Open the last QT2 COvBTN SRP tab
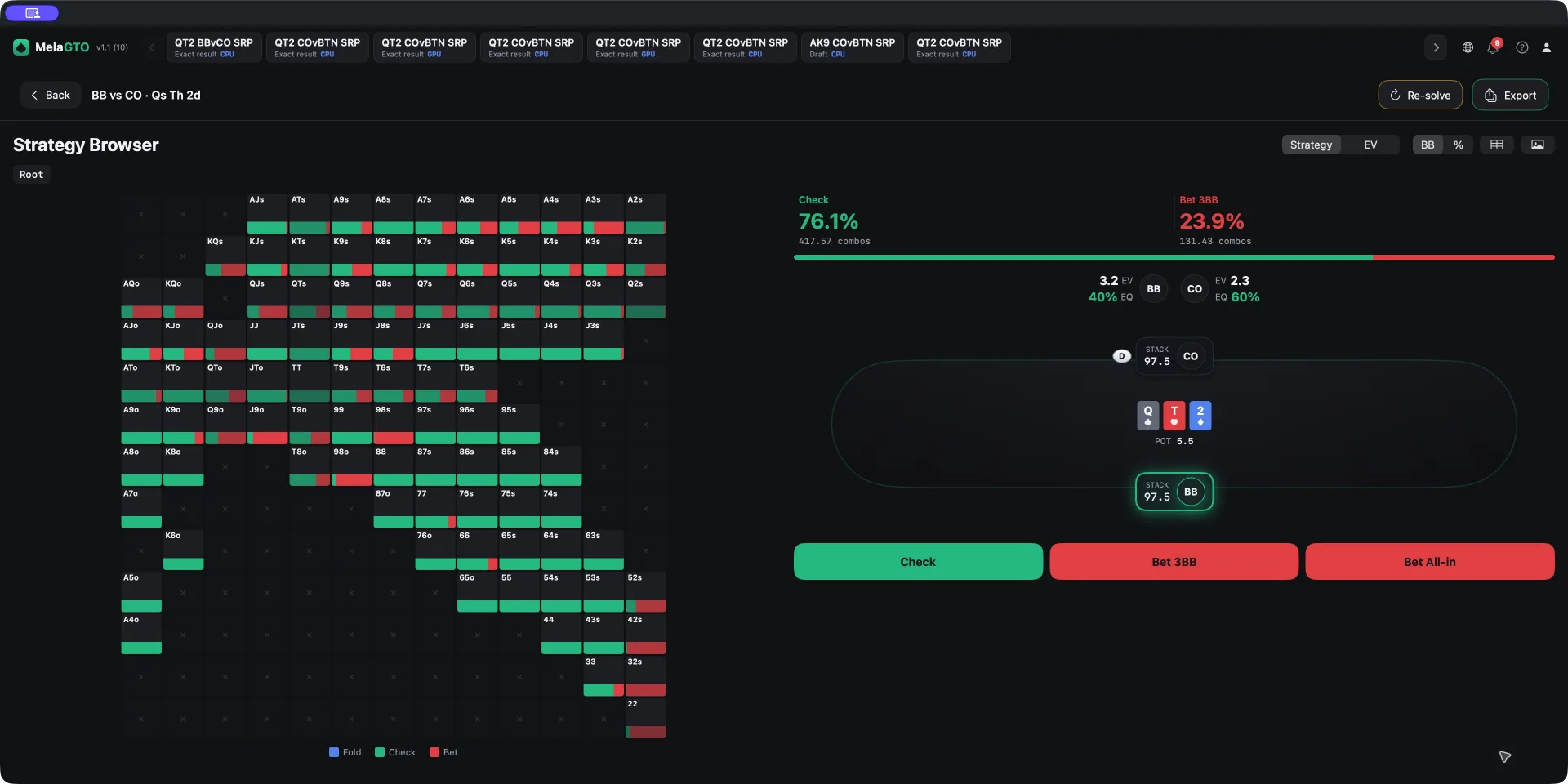The height and width of the screenshot is (784, 1568). point(960,47)
